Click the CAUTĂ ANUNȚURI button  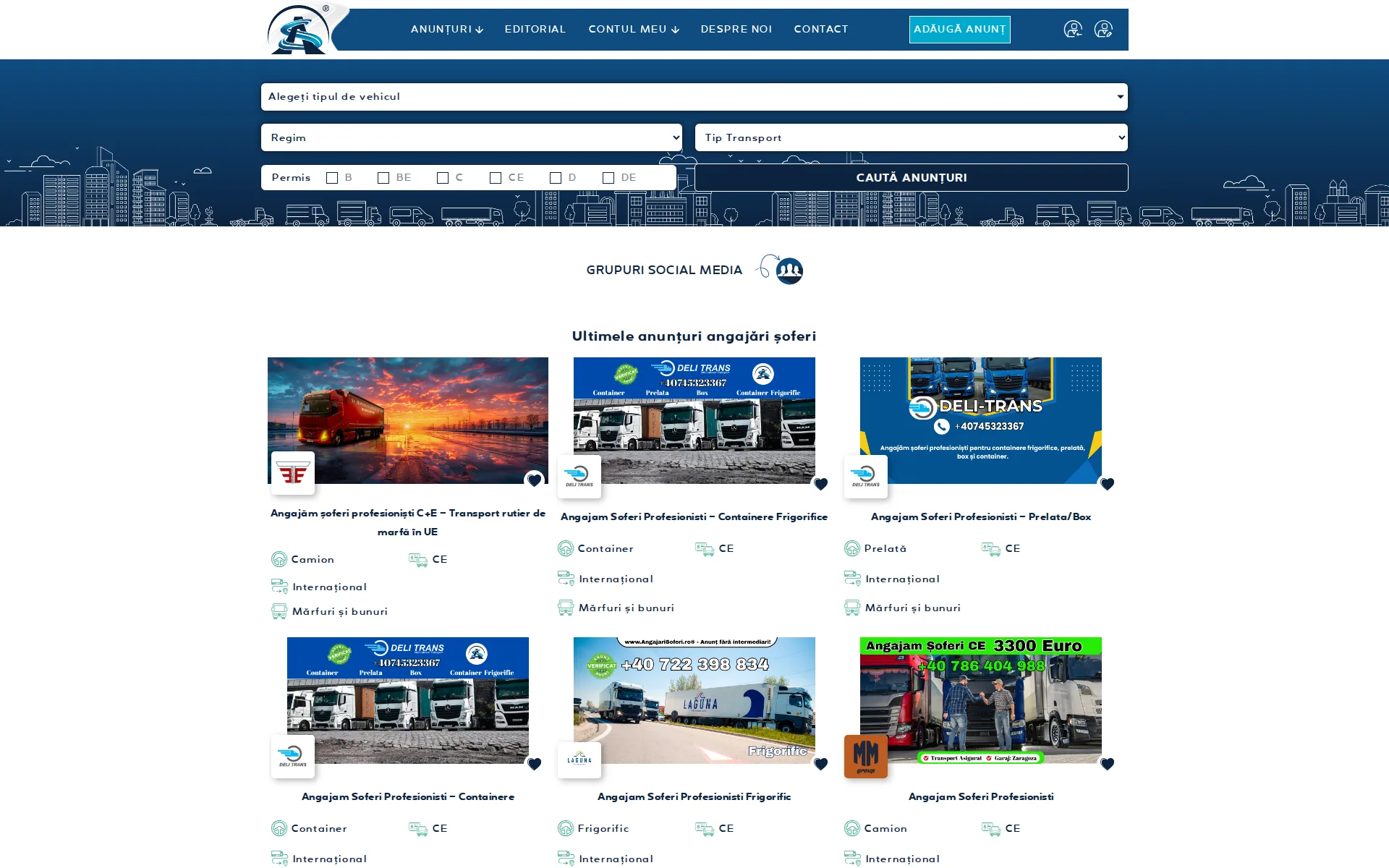pos(912,178)
